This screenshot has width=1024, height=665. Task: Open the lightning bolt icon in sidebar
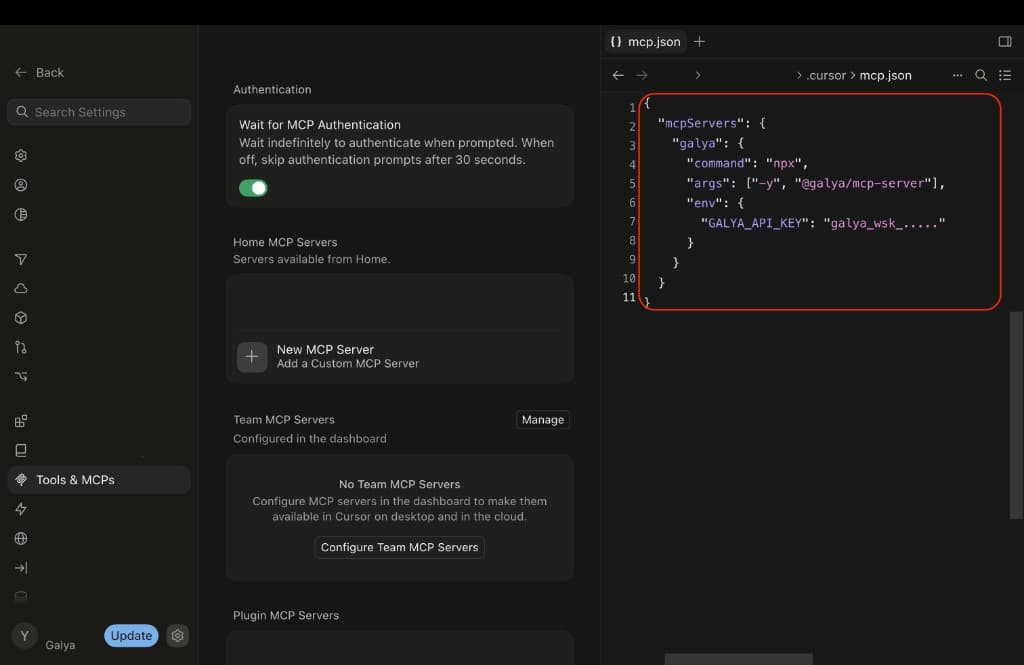(x=21, y=509)
